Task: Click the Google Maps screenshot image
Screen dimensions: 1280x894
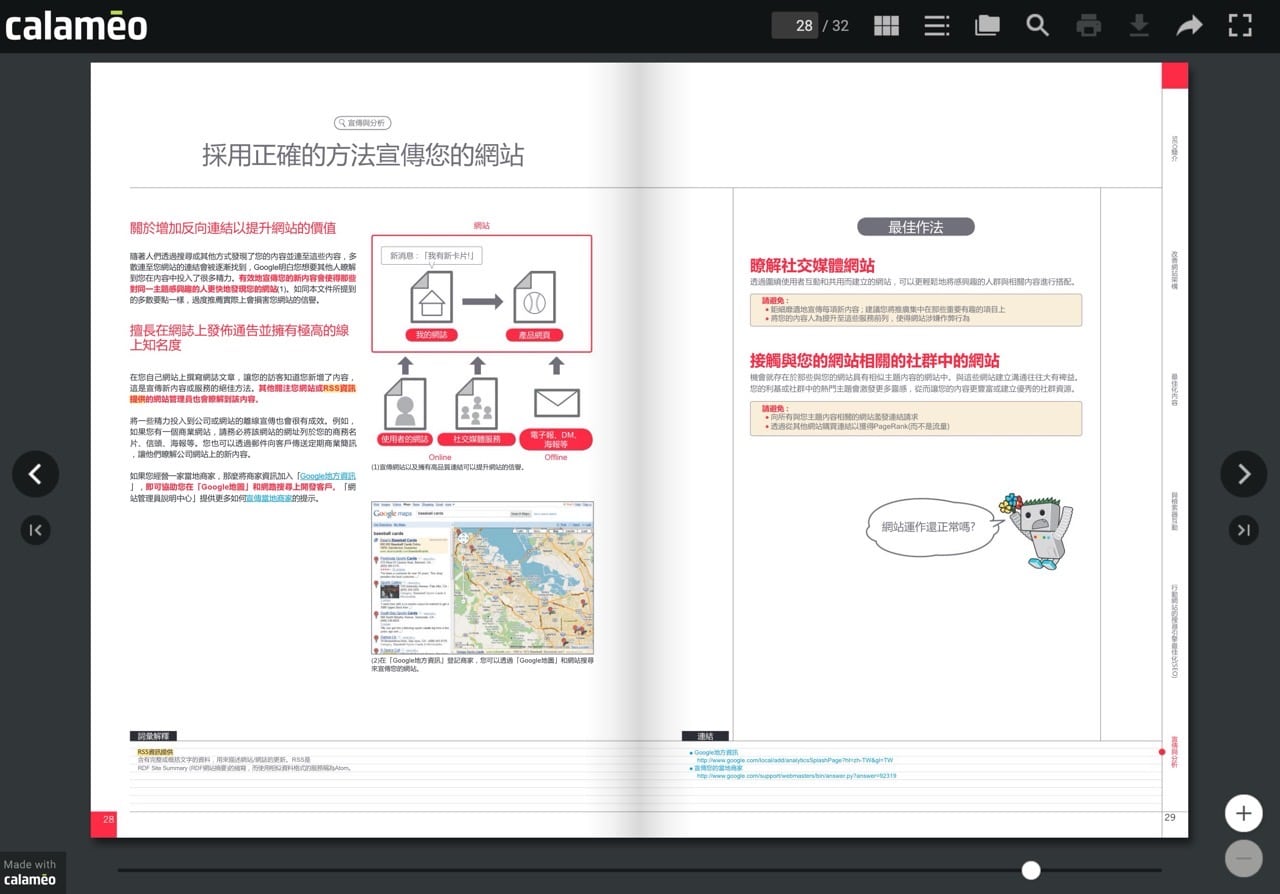Action: click(x=482, y=578)
